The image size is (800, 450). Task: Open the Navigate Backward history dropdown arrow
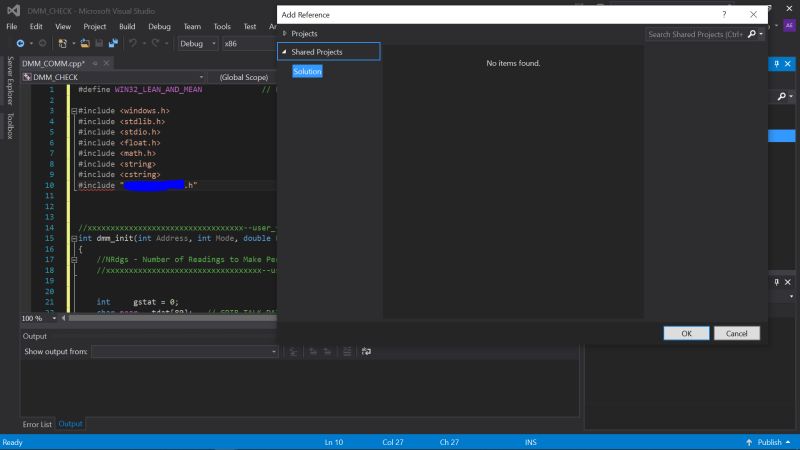tap(31, 44)
